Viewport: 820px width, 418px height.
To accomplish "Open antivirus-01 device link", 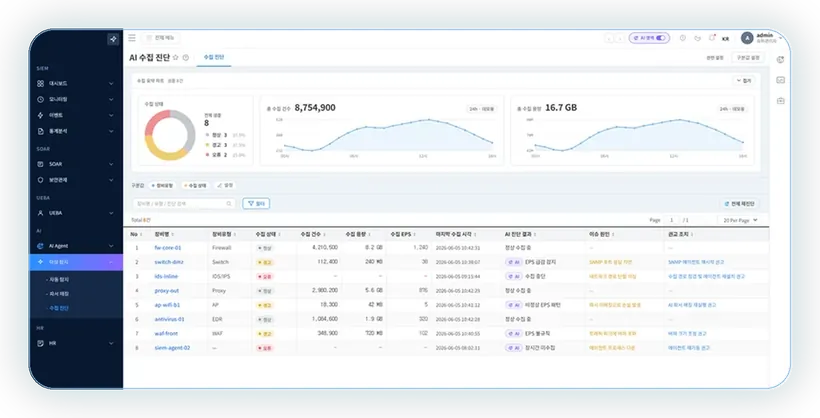I will (169, 319).
